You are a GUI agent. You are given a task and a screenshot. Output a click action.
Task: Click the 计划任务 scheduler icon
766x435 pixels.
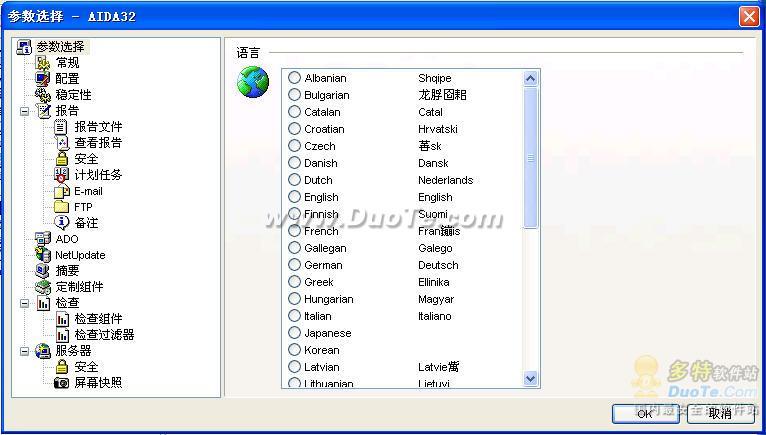click(61, 175)
